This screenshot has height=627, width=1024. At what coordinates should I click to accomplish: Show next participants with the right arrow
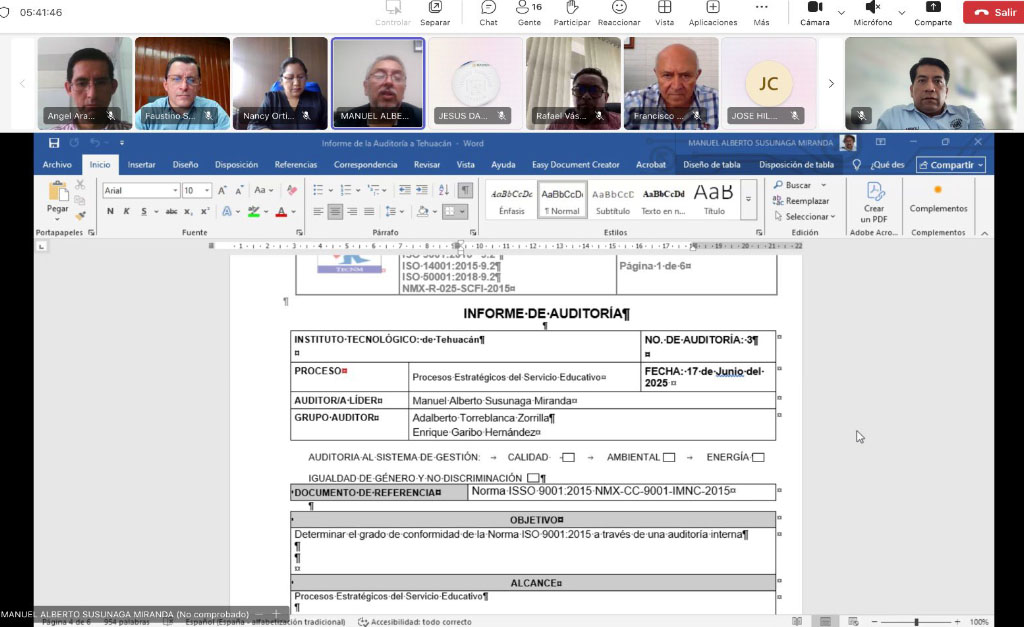click(x=831, y=84)
